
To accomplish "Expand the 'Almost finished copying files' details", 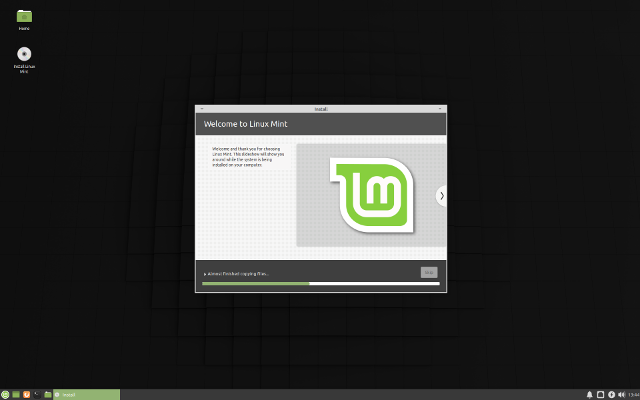I will click(205, 274).
